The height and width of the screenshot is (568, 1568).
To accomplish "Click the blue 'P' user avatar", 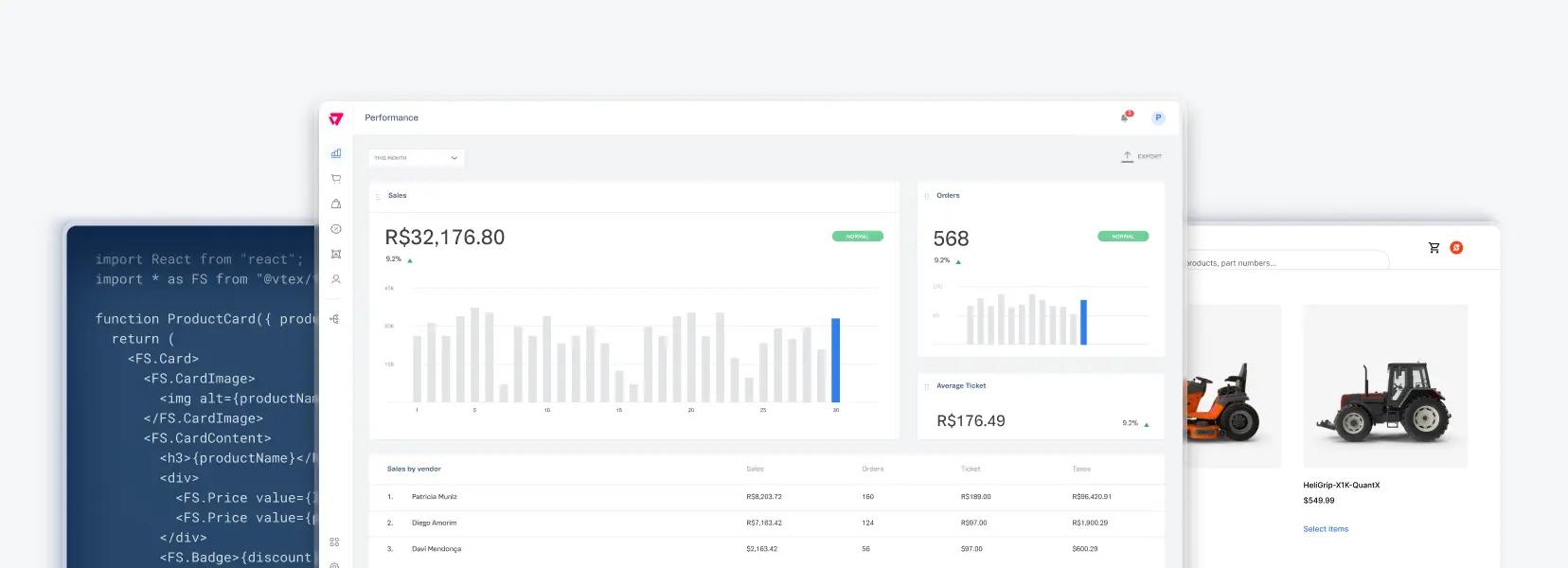I will click(1157, 118).
